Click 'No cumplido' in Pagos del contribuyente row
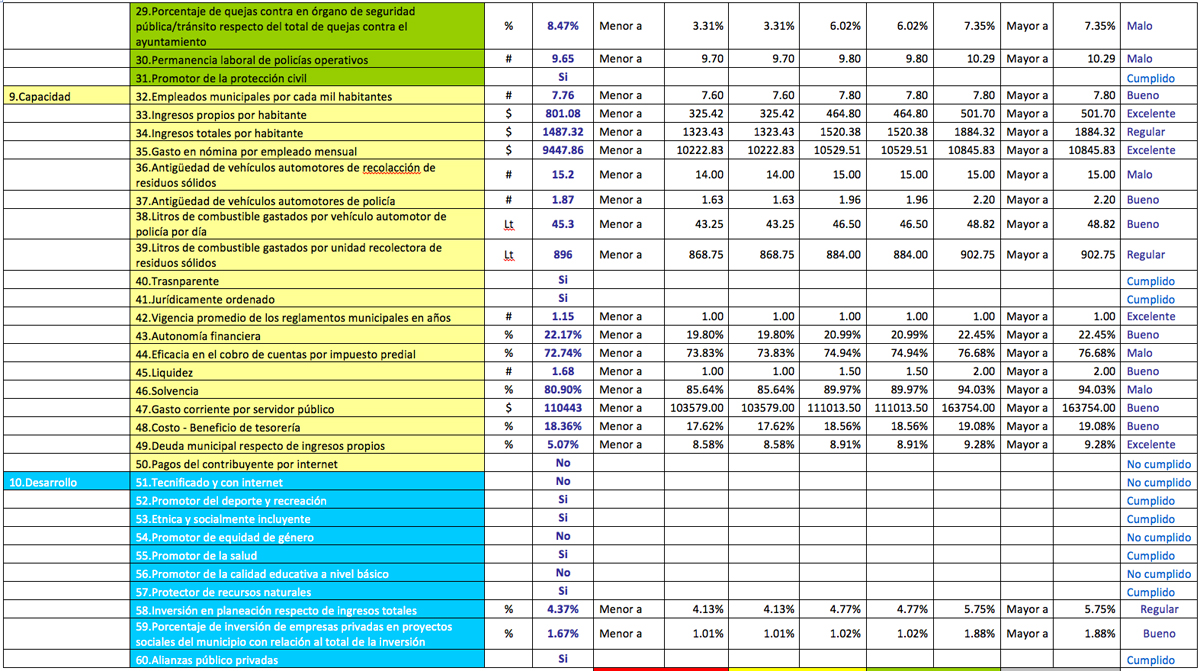The width and height of the screenshot is (1200, 671). 1159,464
